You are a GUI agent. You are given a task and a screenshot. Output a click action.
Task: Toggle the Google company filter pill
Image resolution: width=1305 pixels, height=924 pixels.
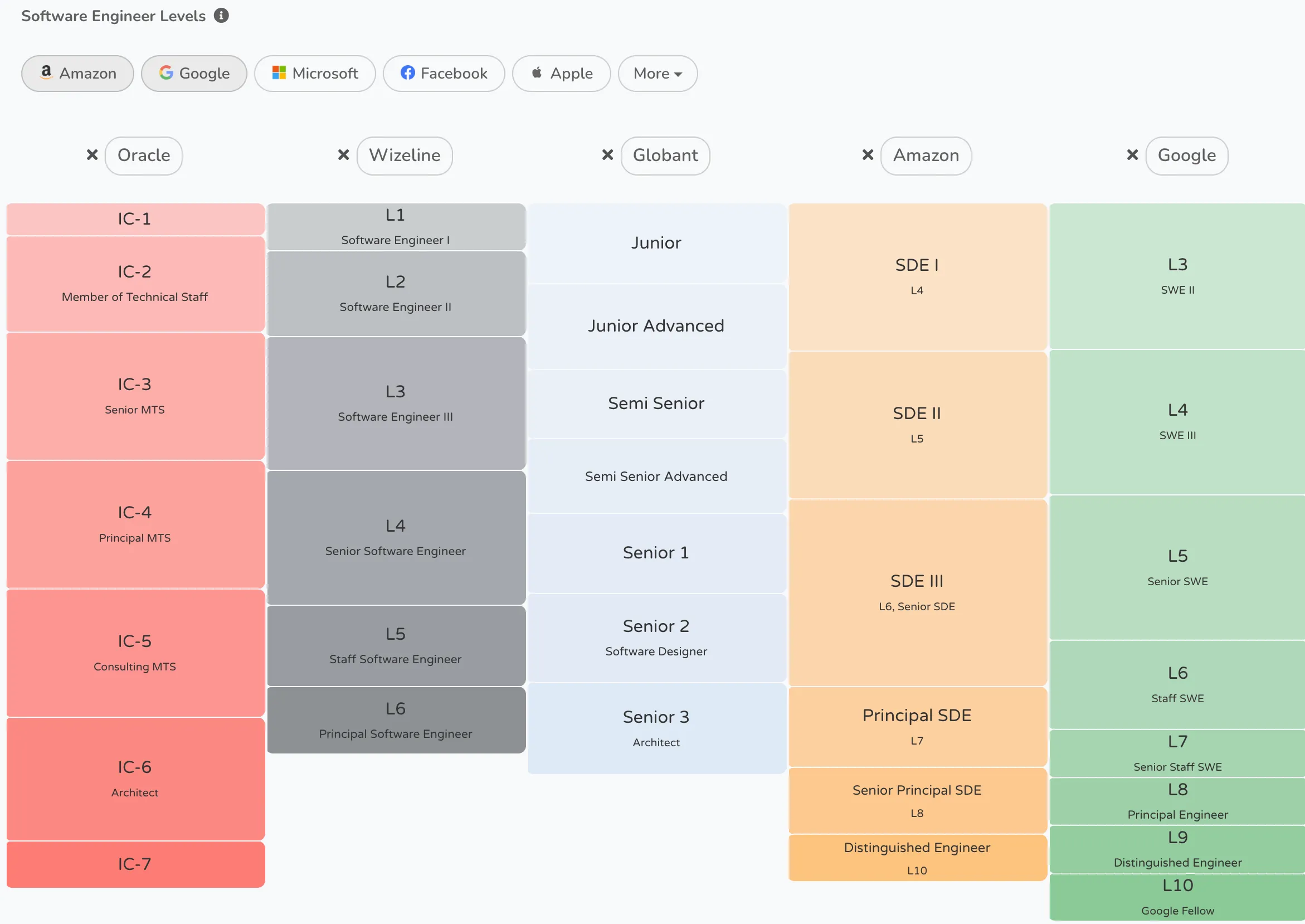(x=194, y=74)
